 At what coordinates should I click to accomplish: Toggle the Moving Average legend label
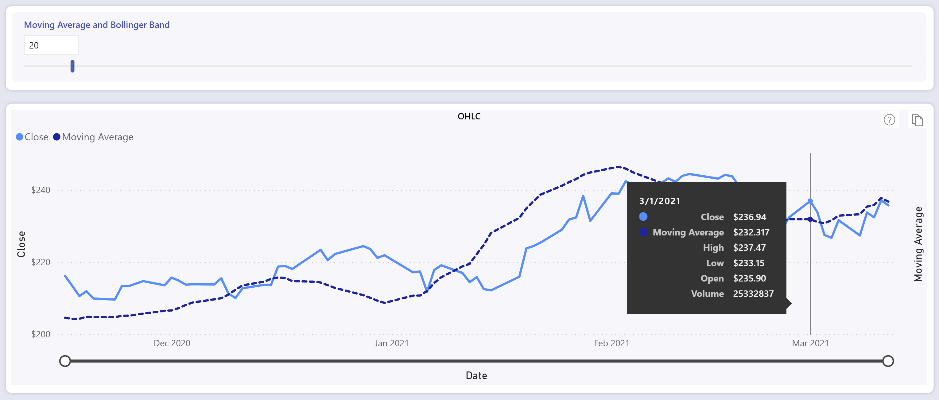pyautogui.click(x=97, y=137)
